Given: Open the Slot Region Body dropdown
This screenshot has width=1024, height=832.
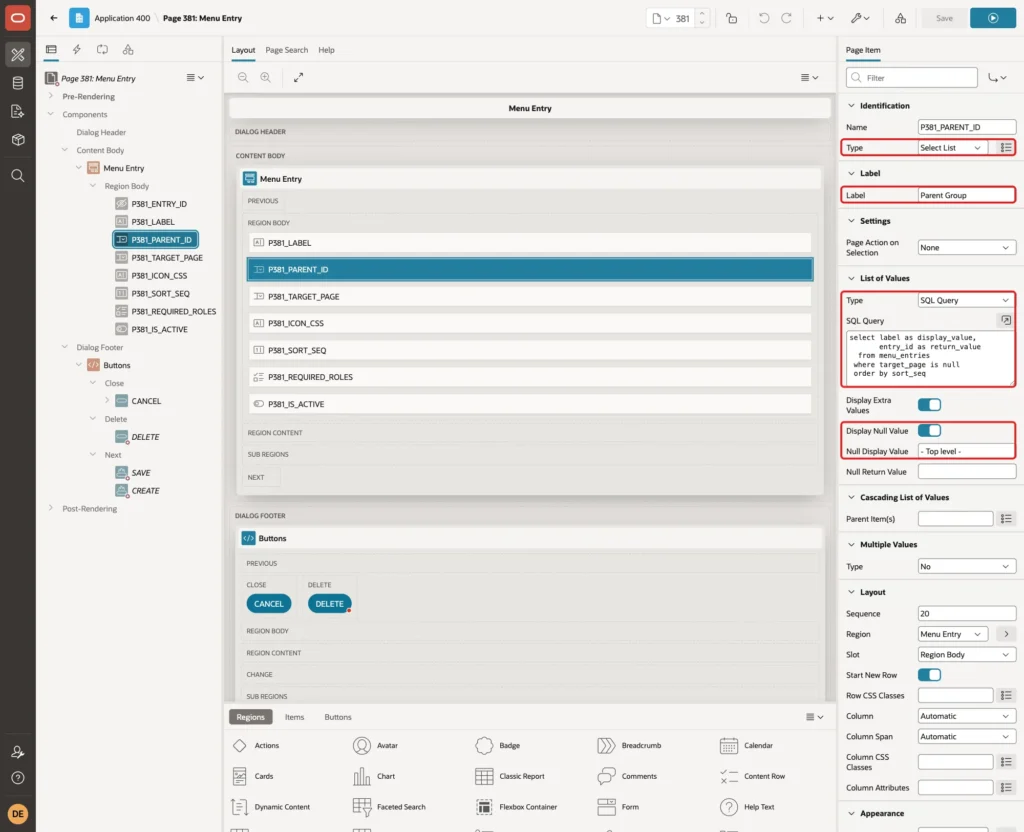Looking at the screenshot, I should click(x=967, y=654).
